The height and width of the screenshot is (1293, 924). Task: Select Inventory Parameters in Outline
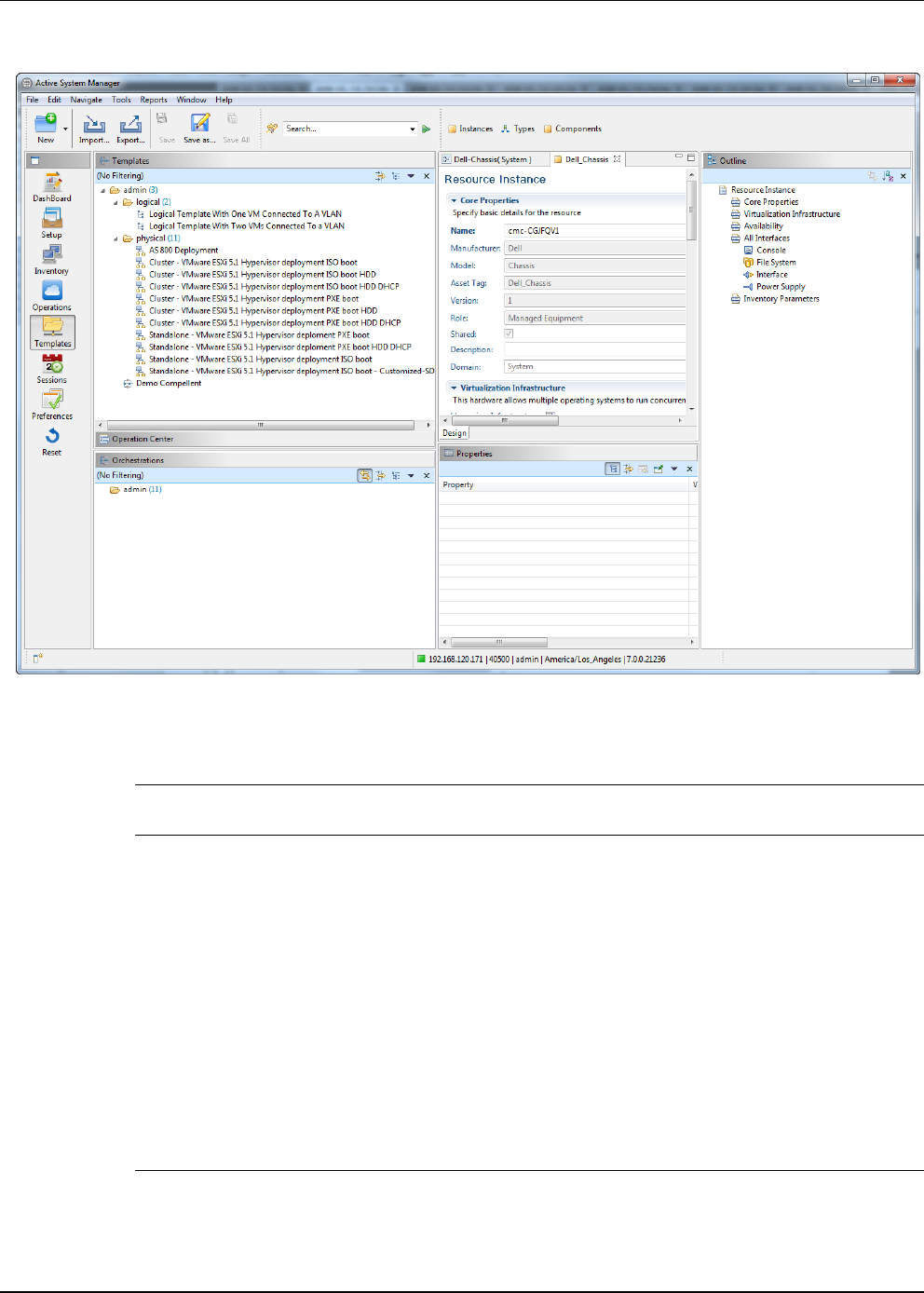click(x=781, y=299)
